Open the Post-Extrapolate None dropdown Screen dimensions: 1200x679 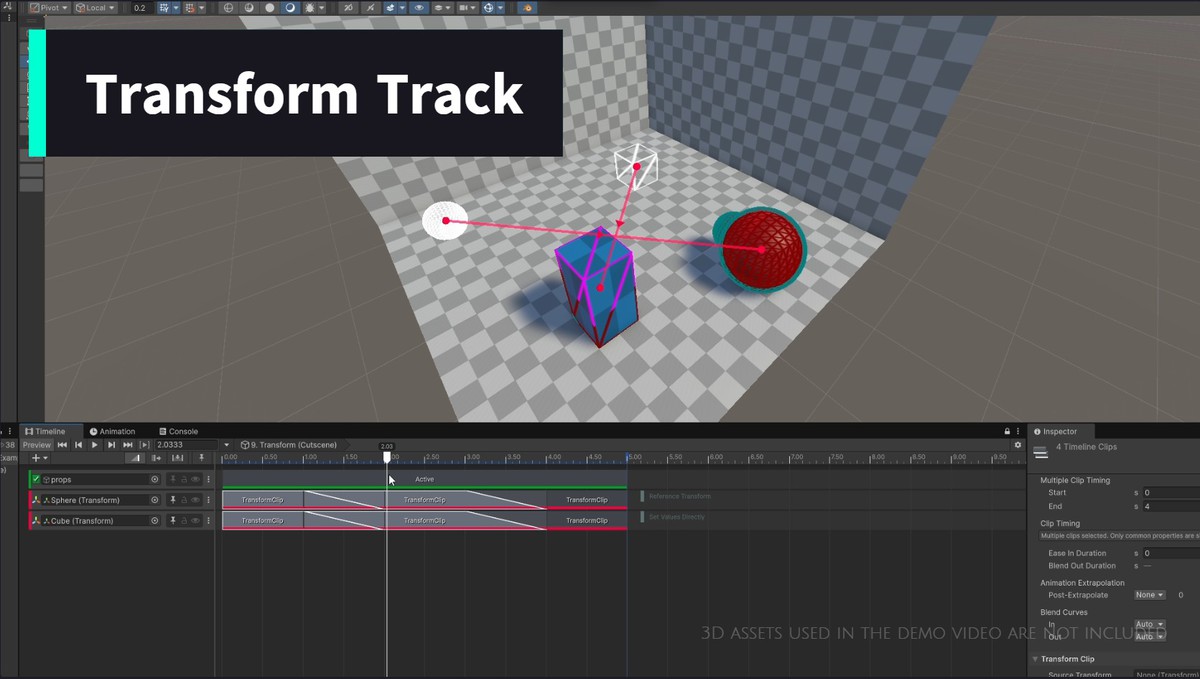[x=1150, y=595]
